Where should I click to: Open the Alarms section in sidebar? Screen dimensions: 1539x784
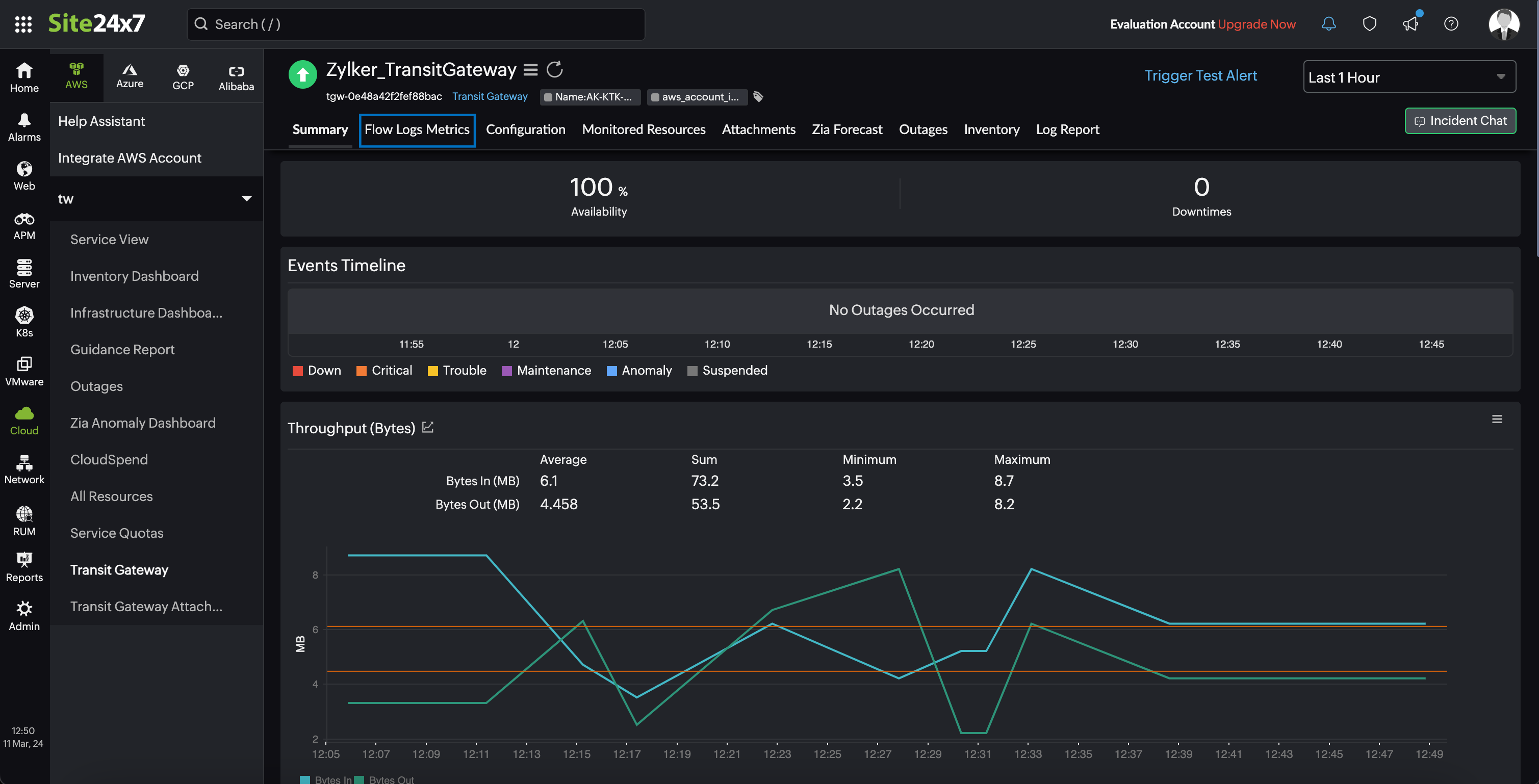(24, 126)
